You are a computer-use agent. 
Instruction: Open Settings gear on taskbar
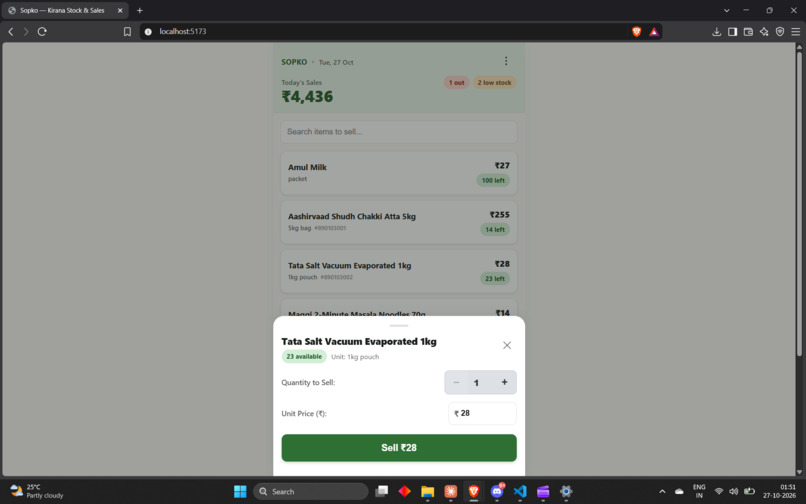566,492
